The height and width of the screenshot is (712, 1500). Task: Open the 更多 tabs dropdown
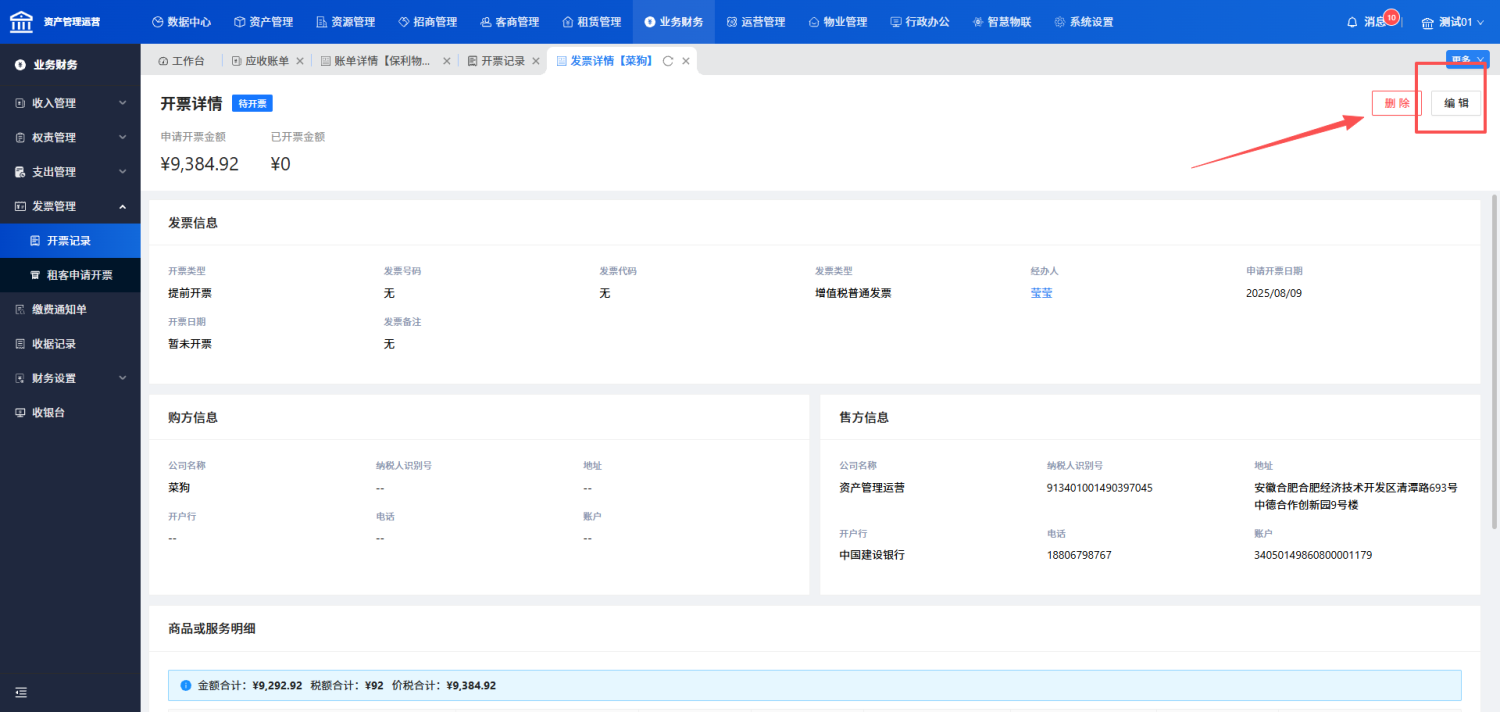(1467, 59)
